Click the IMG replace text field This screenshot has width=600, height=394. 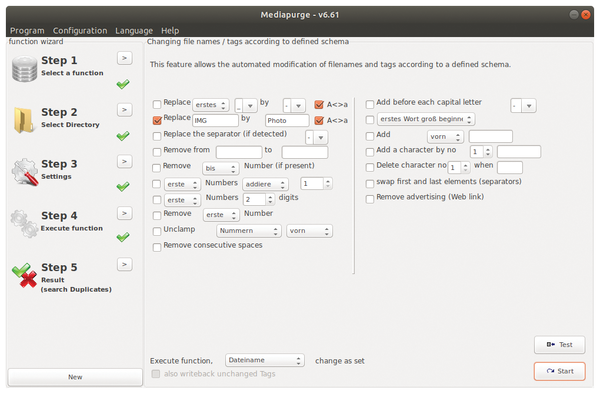coord(215,120)
